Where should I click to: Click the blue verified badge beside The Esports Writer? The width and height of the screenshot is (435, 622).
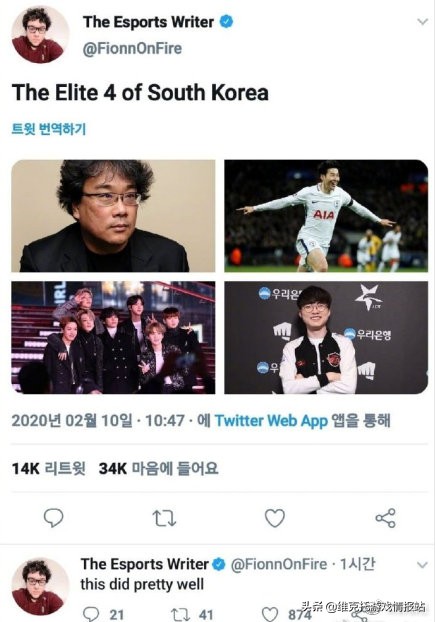pyautogui.click(x=226, y=21)
